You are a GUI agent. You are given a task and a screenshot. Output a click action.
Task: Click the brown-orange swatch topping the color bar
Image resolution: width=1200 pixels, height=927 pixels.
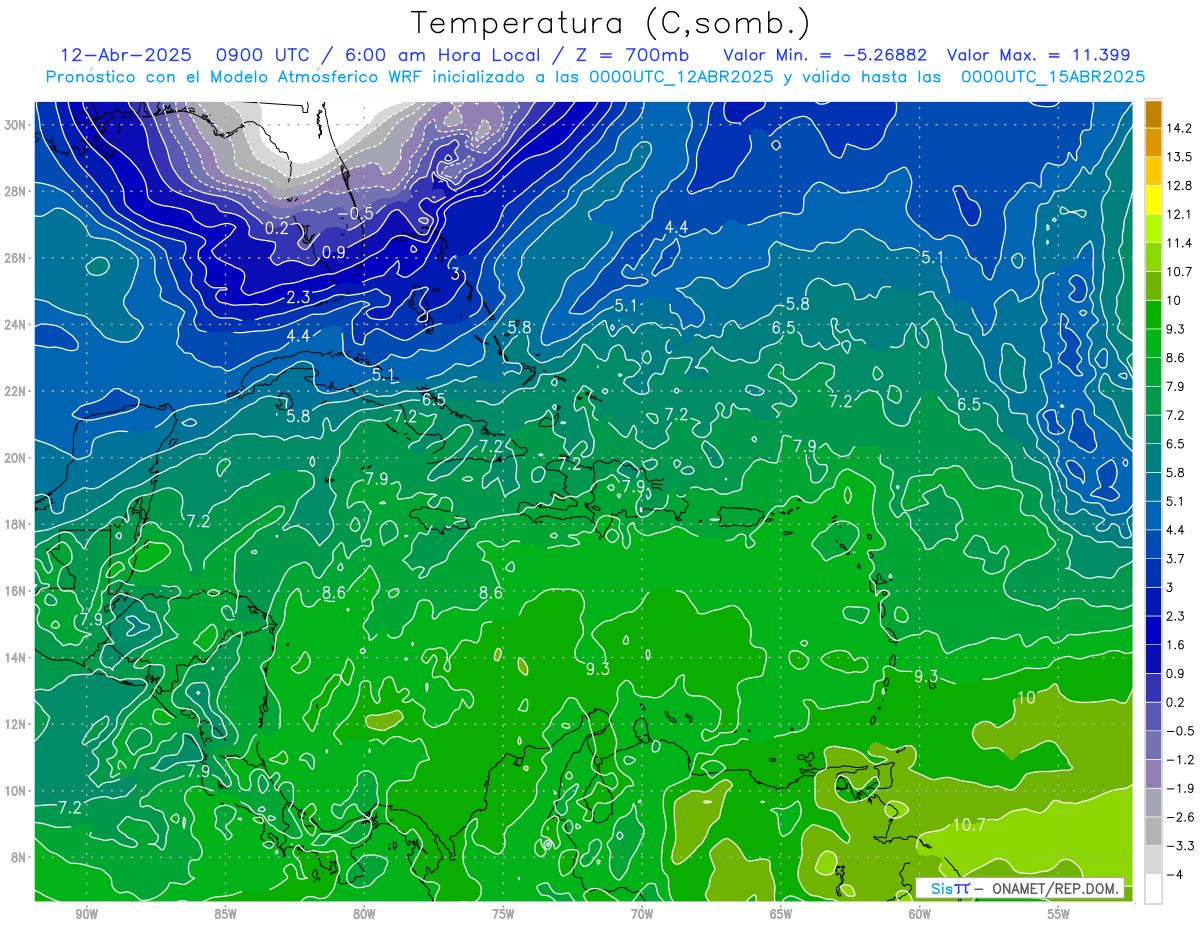[x=1153, y=113]
